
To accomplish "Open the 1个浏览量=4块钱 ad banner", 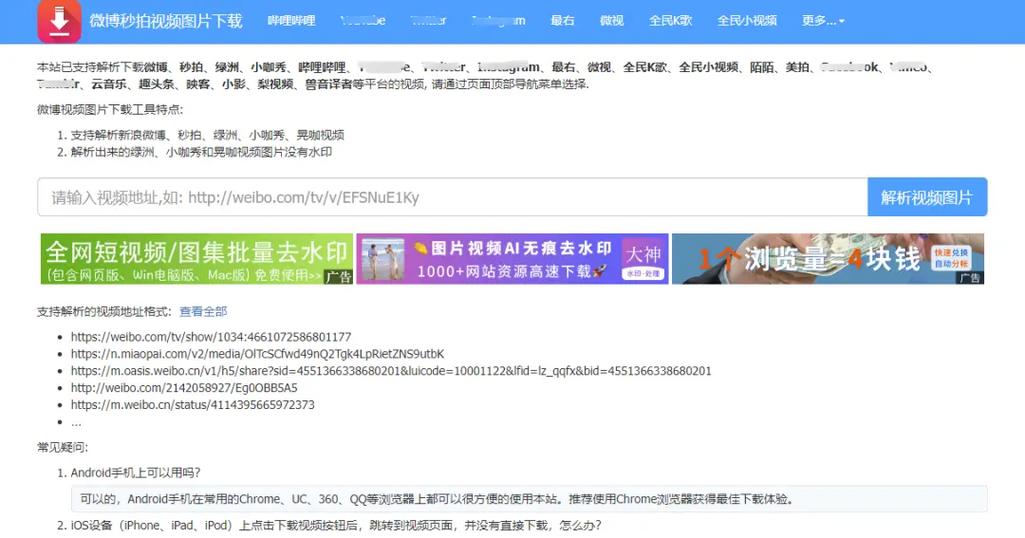I will pyautogui.click(x=828, y=259).
